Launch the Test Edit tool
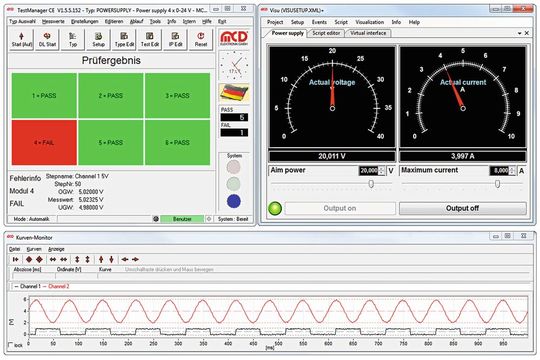The height and width of the screenshot is (360, 540). click(x=149, y=39)
